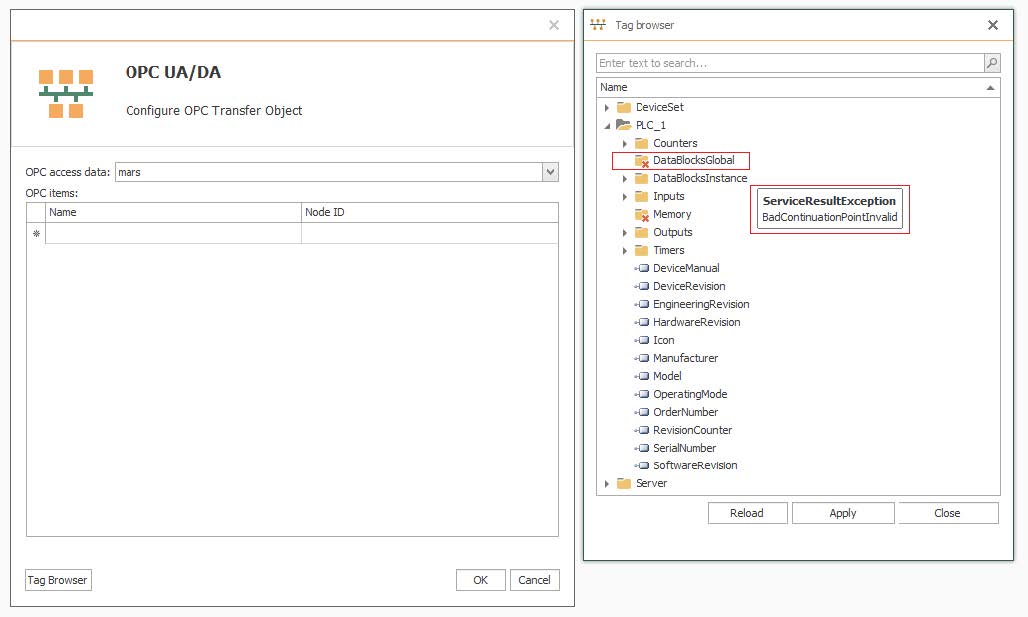Viewport: 1028px width, 617px height.
Task: Expand the Timers folder node
Action: point(624,251)
